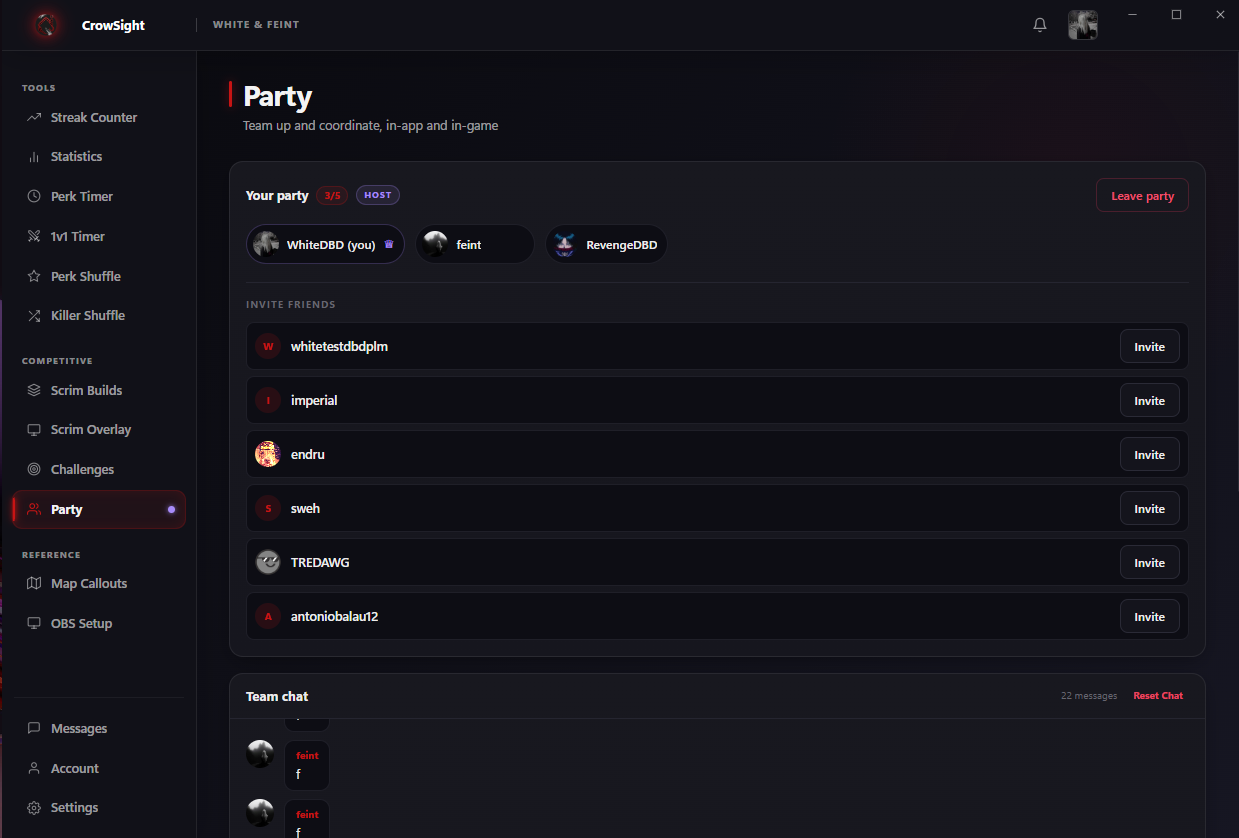The width and height of the screenshot is (1239, 838).
Task: Open Perk Timer from sidebar
Action: pyautogui.click(x=99, y=196)
